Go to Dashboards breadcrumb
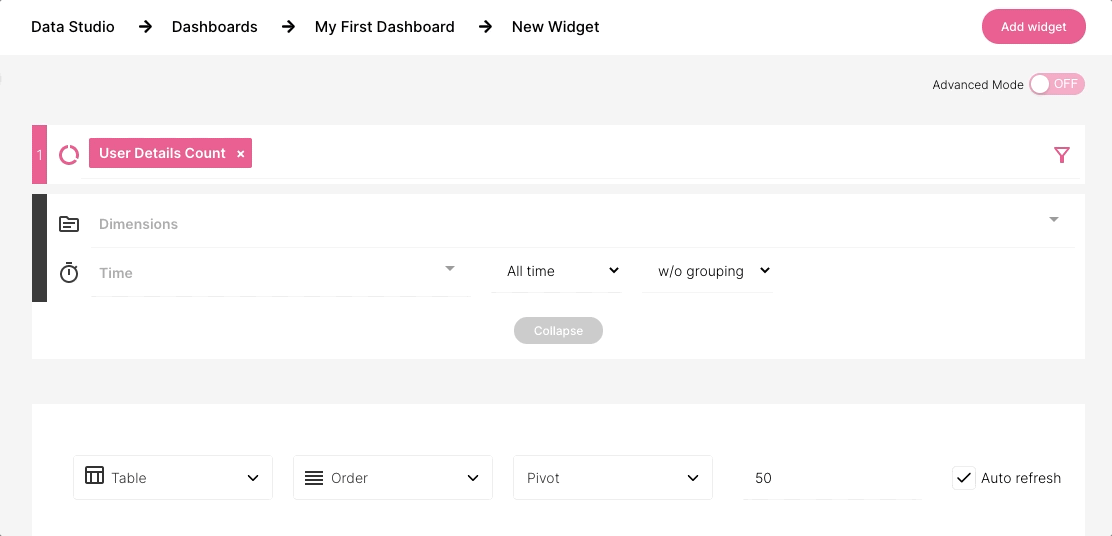The height and width of the screenshot is (536, 1112). point(215,27)
